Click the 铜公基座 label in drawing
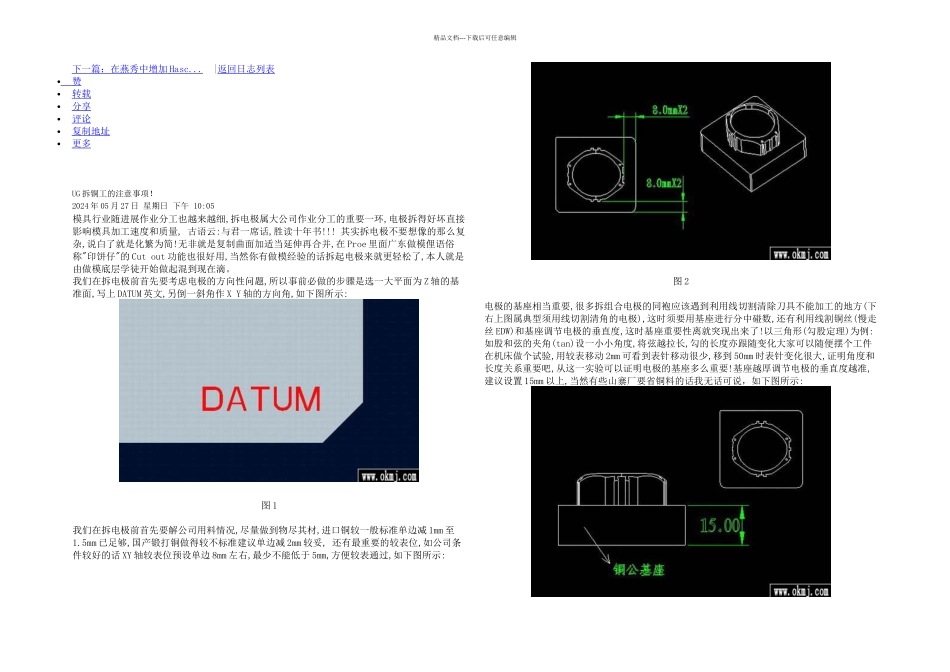Screen dimensions: 950x672 (639, 570)
